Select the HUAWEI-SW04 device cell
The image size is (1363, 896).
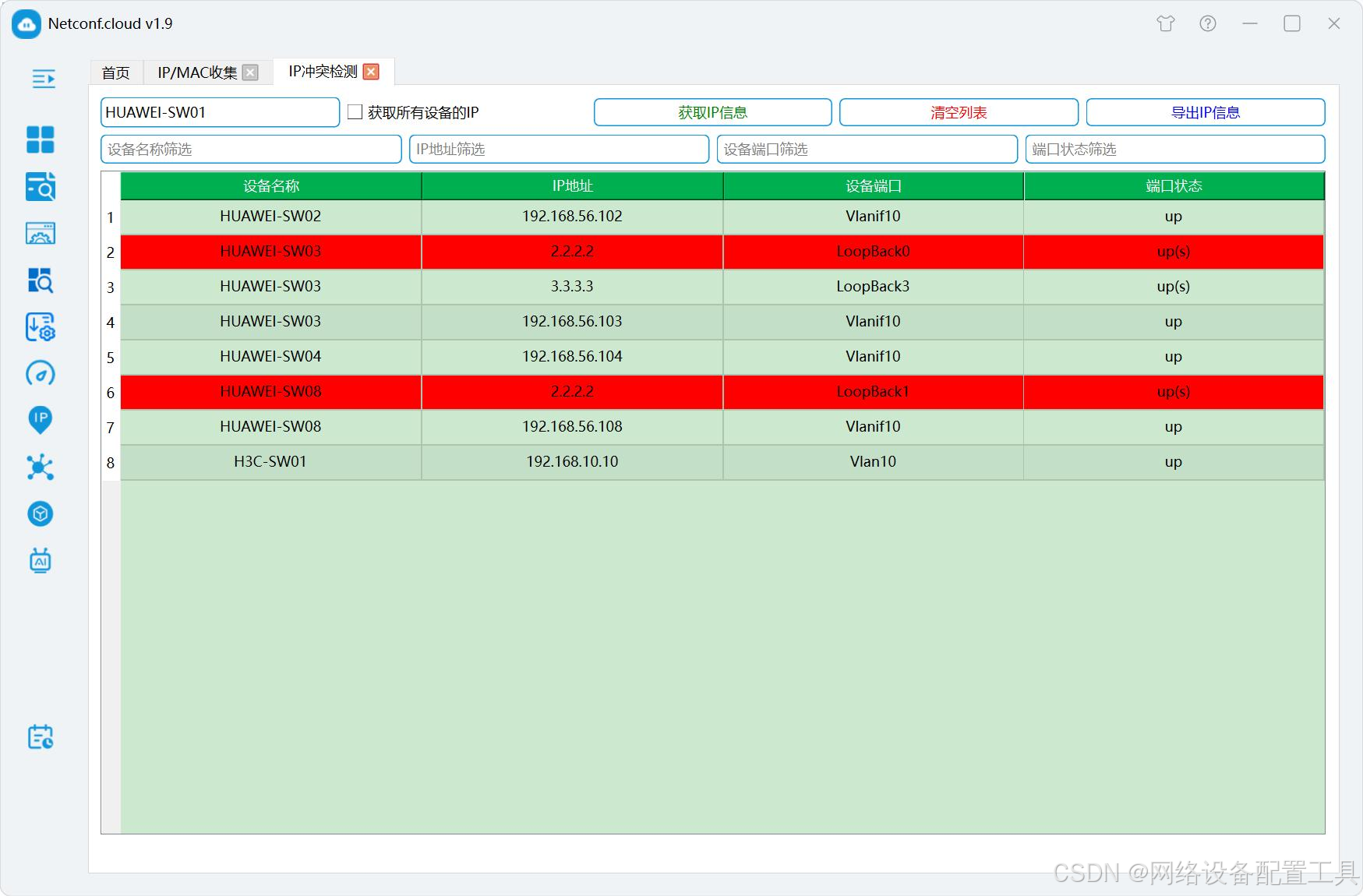271,357
